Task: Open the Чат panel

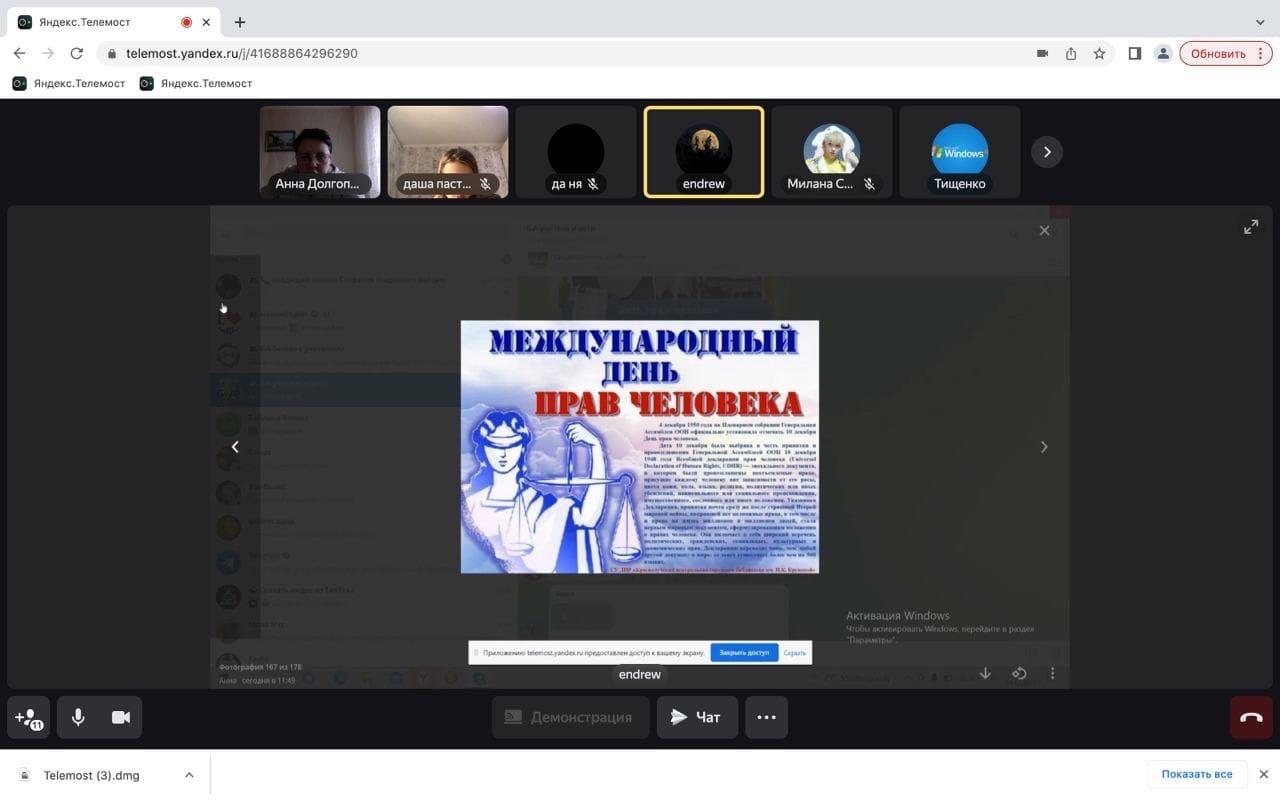Action: [696, 717]
